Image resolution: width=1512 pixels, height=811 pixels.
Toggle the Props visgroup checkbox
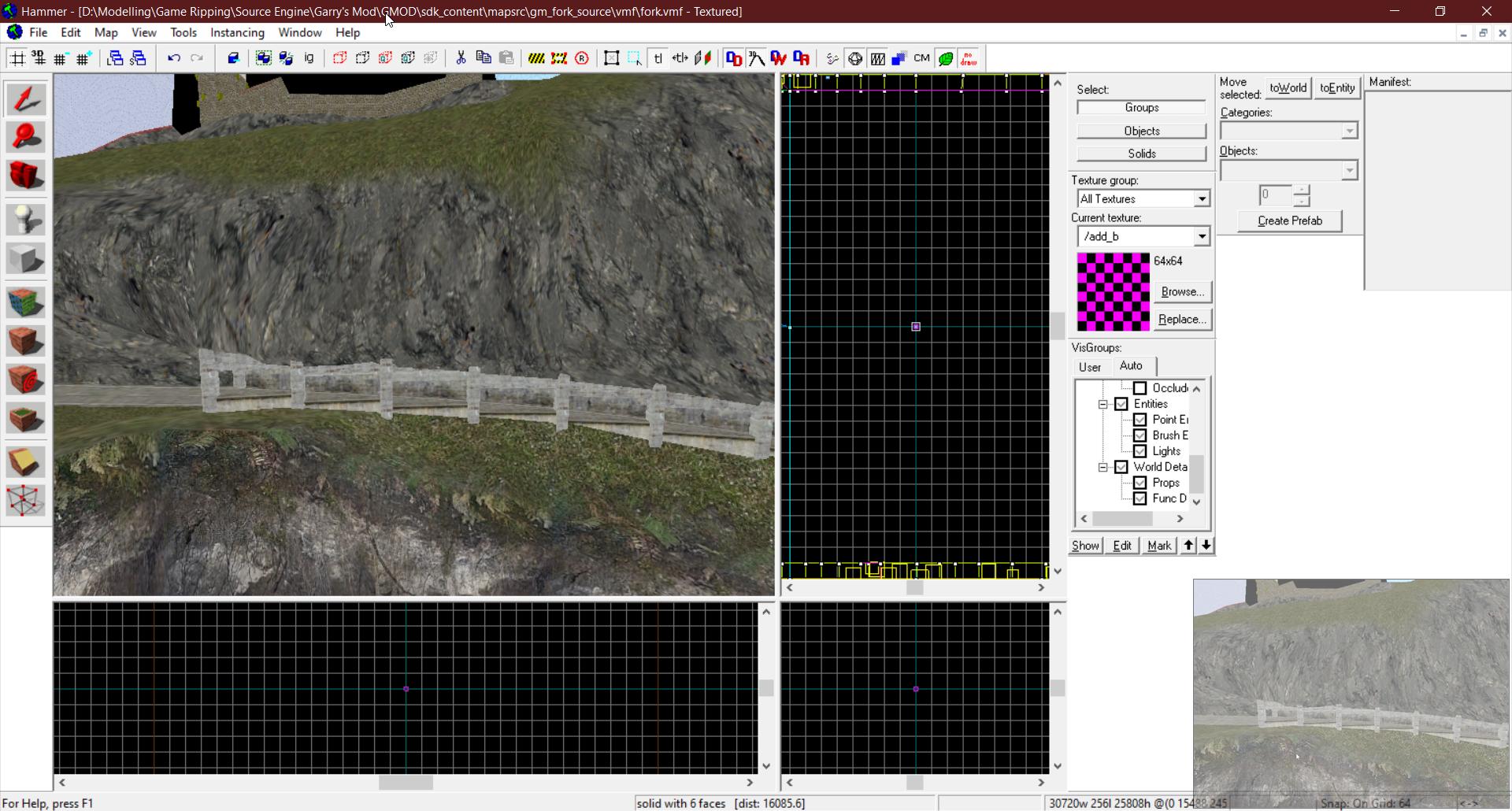[1140, 483]
